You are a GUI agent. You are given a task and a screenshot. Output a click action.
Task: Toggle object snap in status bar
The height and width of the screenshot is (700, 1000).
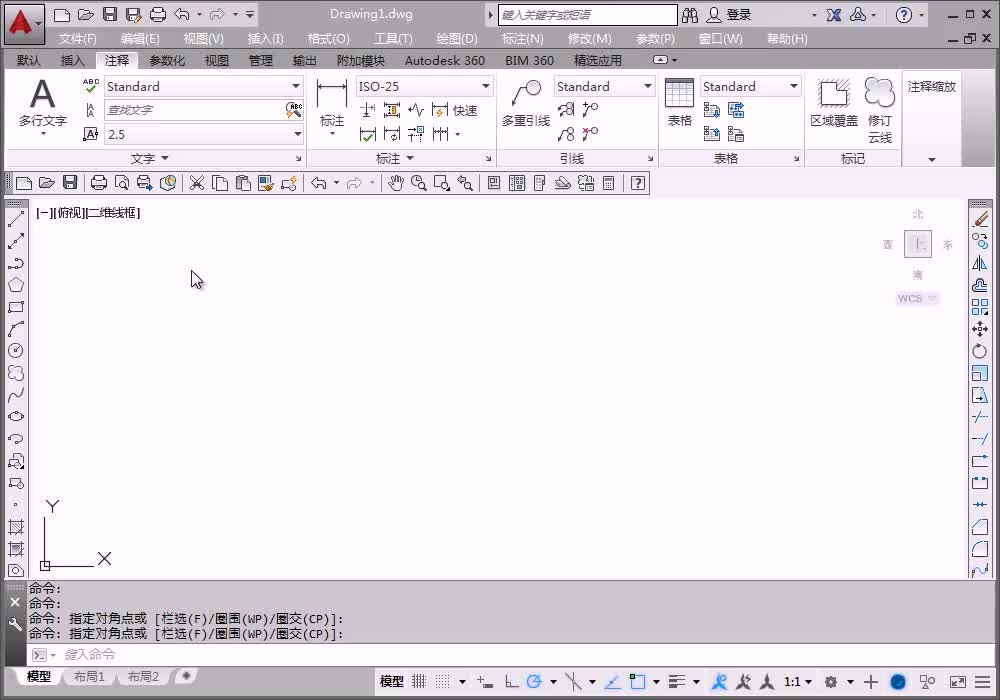coord(637,682)
